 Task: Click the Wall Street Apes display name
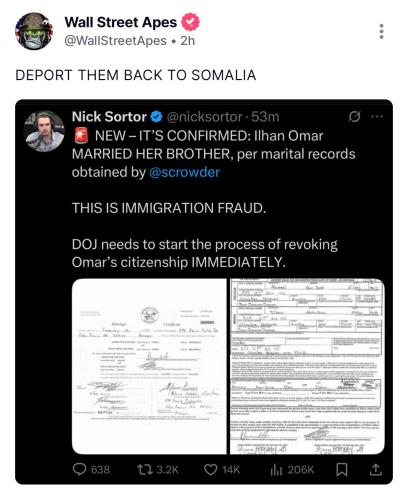[x=121, y=22]
